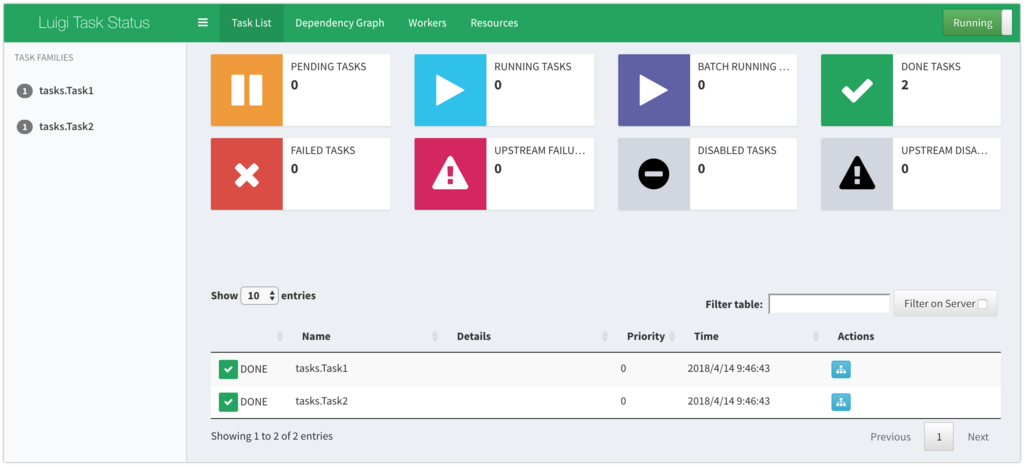Click the red Failed Tasks X icon
Screen dimensions: 1024x466
[x=247, y=174]
